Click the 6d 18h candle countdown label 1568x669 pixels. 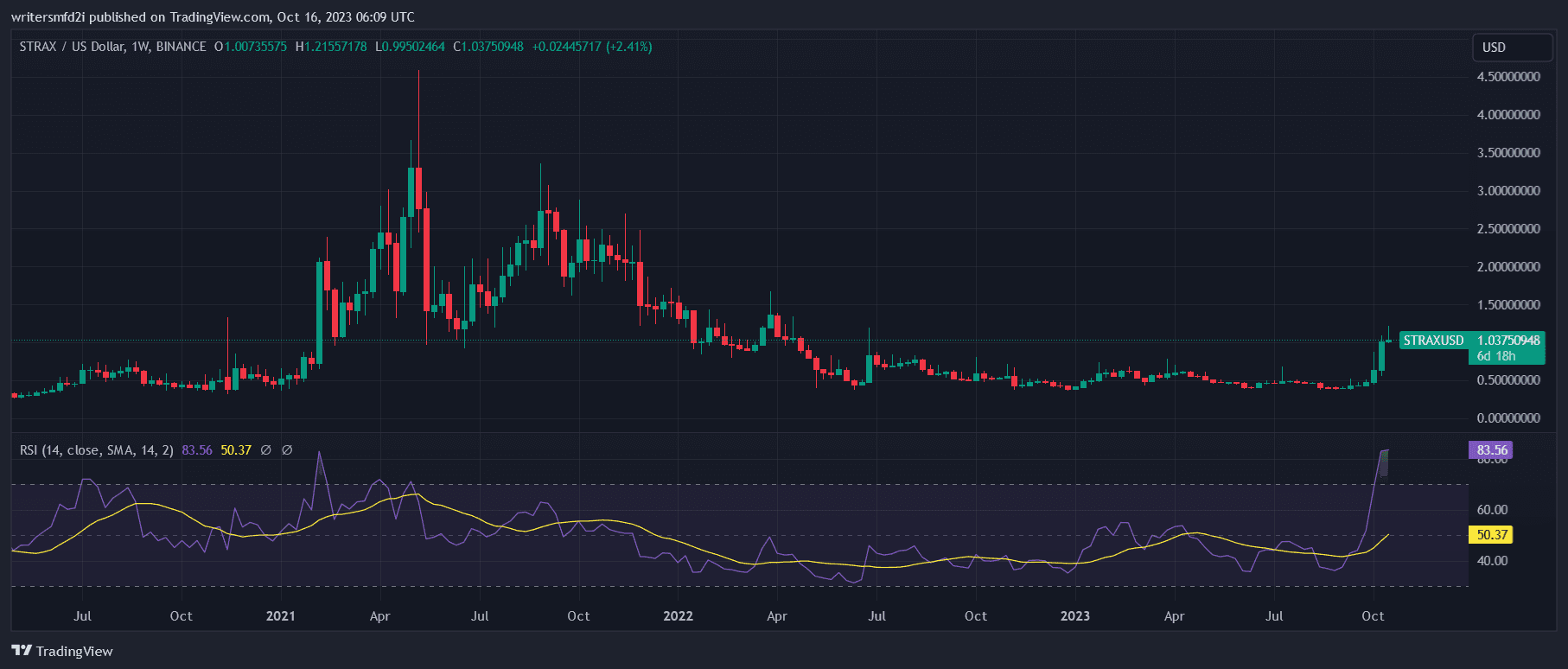coord(1495,356)
